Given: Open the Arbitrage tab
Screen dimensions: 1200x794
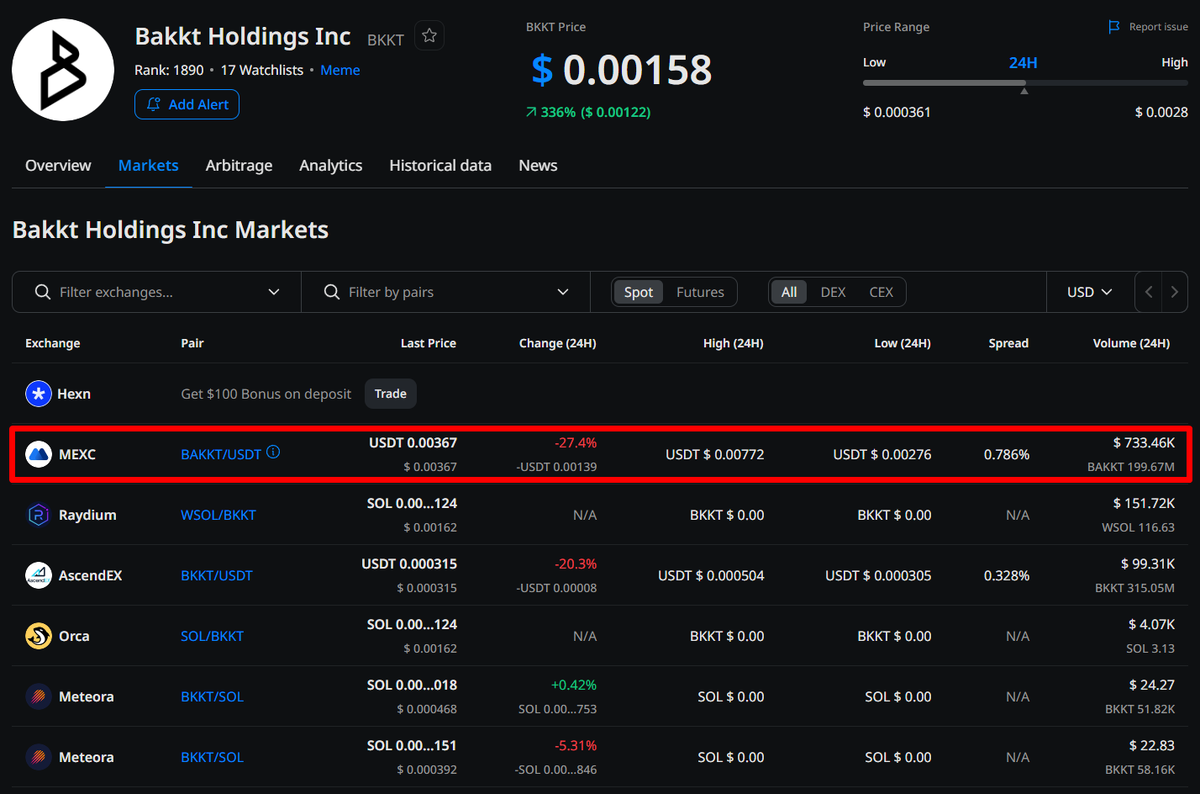Looking at the screenshot, I should 239,166.
